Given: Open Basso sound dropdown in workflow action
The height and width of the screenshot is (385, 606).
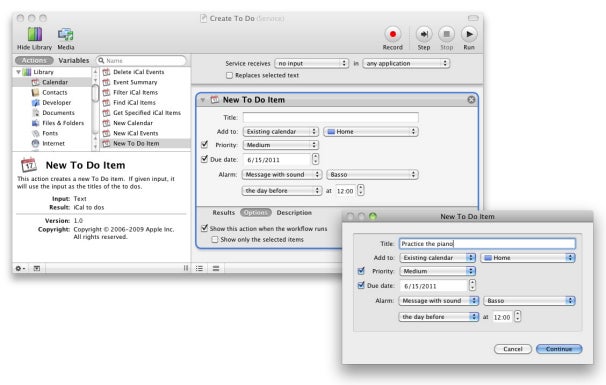Looking at the screenshot, I should coord(373,175).
